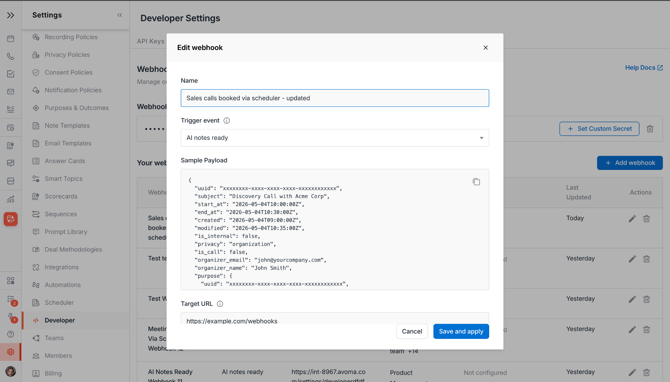This screenshot has width=670, height=382.
Task: Expand the left navigation rail using the double-chevron icon
Action: (10, 15)
